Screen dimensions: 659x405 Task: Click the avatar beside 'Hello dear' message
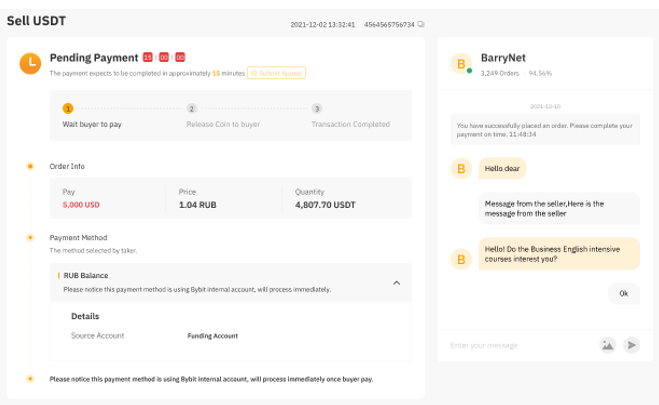point(462,169)
